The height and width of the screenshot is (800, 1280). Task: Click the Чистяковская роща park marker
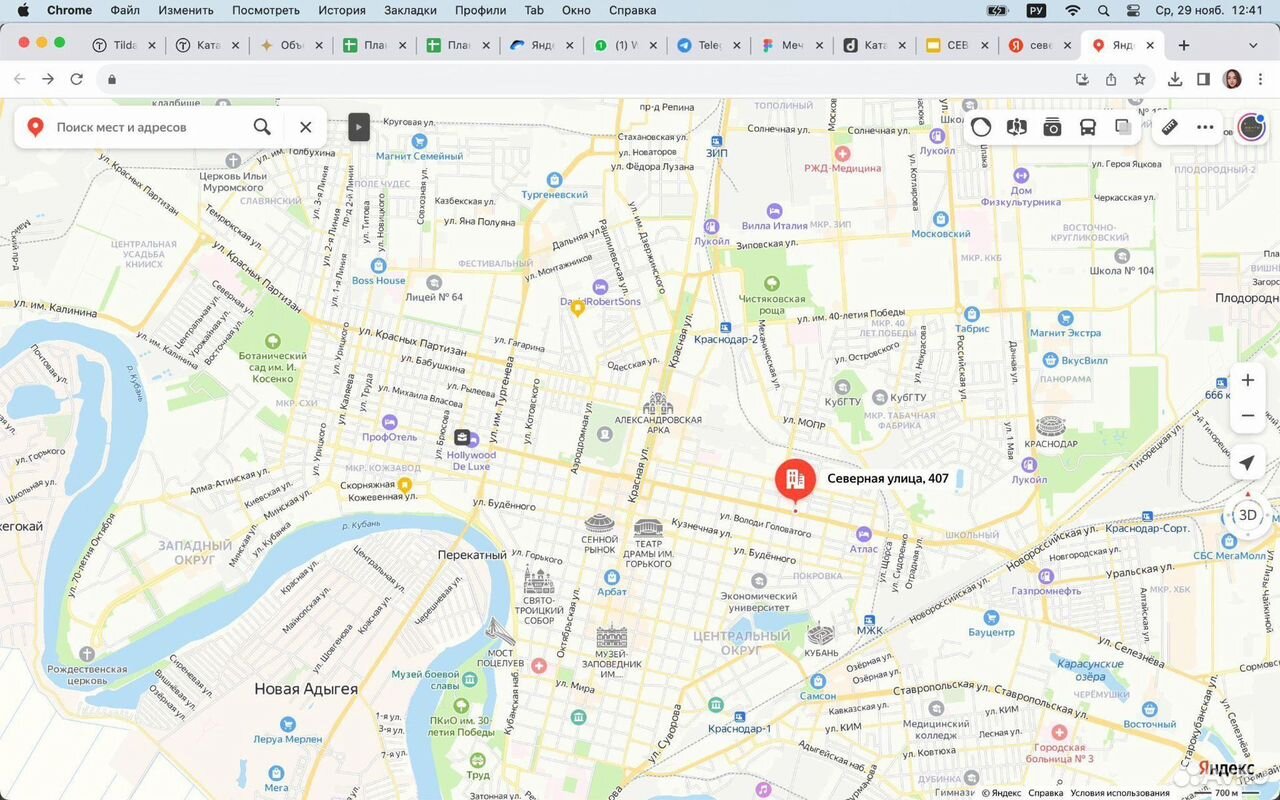pos(771,284)
